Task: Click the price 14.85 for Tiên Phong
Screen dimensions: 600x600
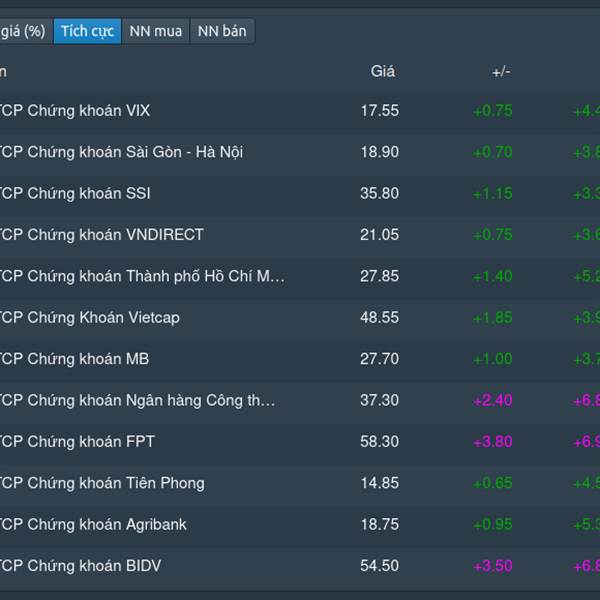Action: coord(380,483)
